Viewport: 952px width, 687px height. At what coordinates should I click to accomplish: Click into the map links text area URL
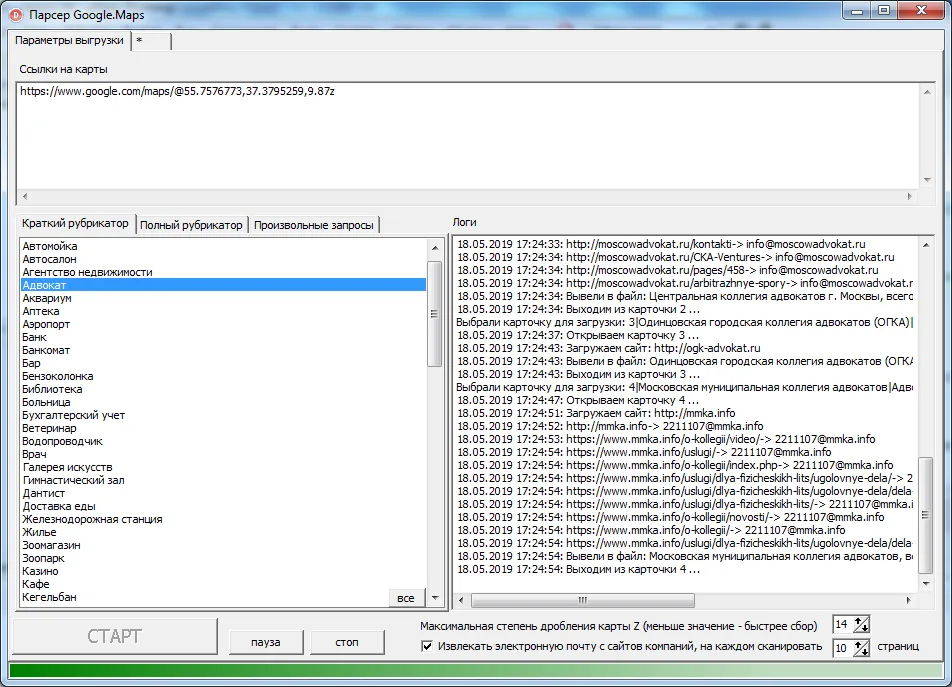(177, 91)
